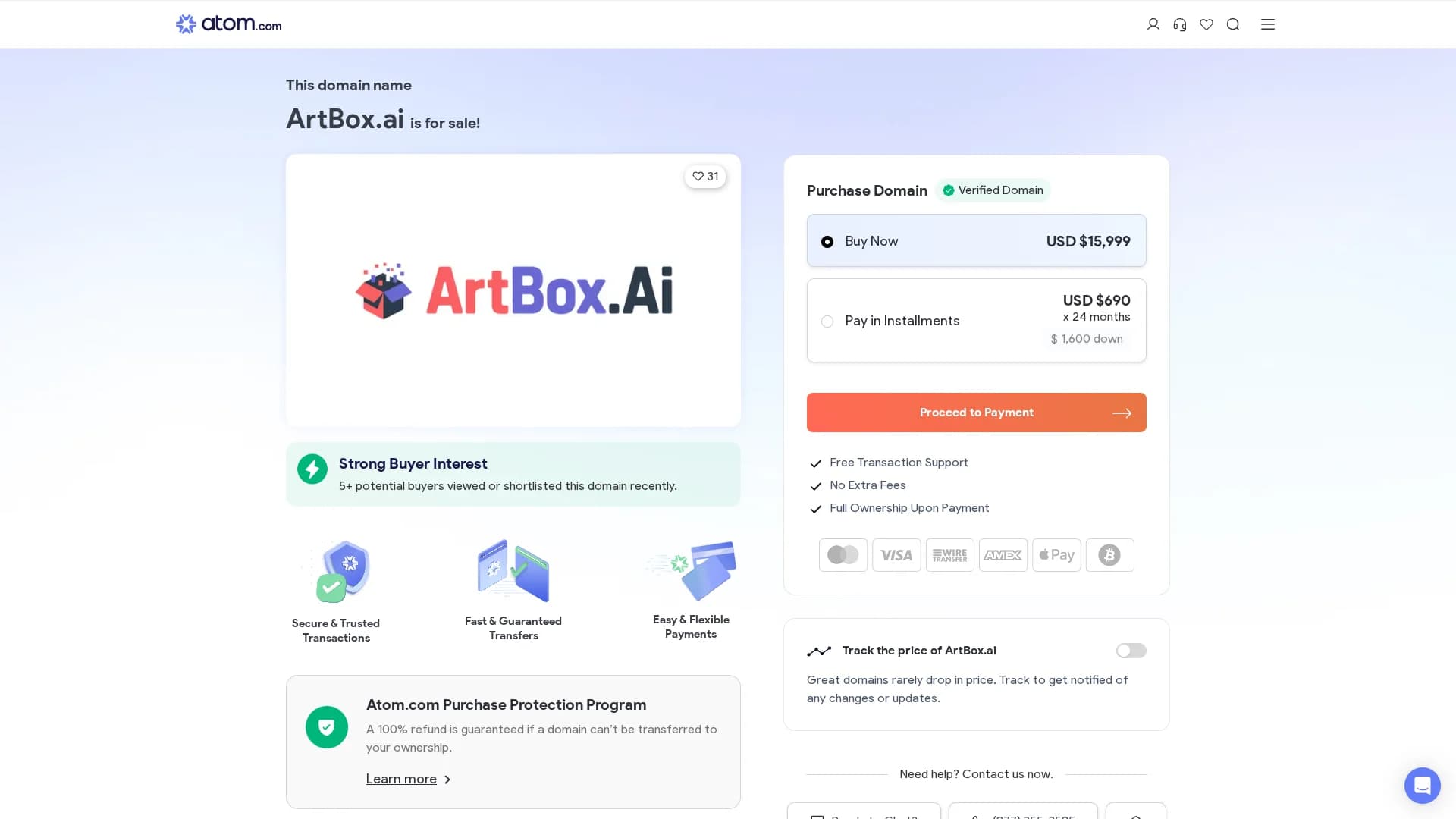Click the Strong Buyer Interest lightning icon
The height and width of the screenshot is (819, 1456).
[x=312, y=469]
